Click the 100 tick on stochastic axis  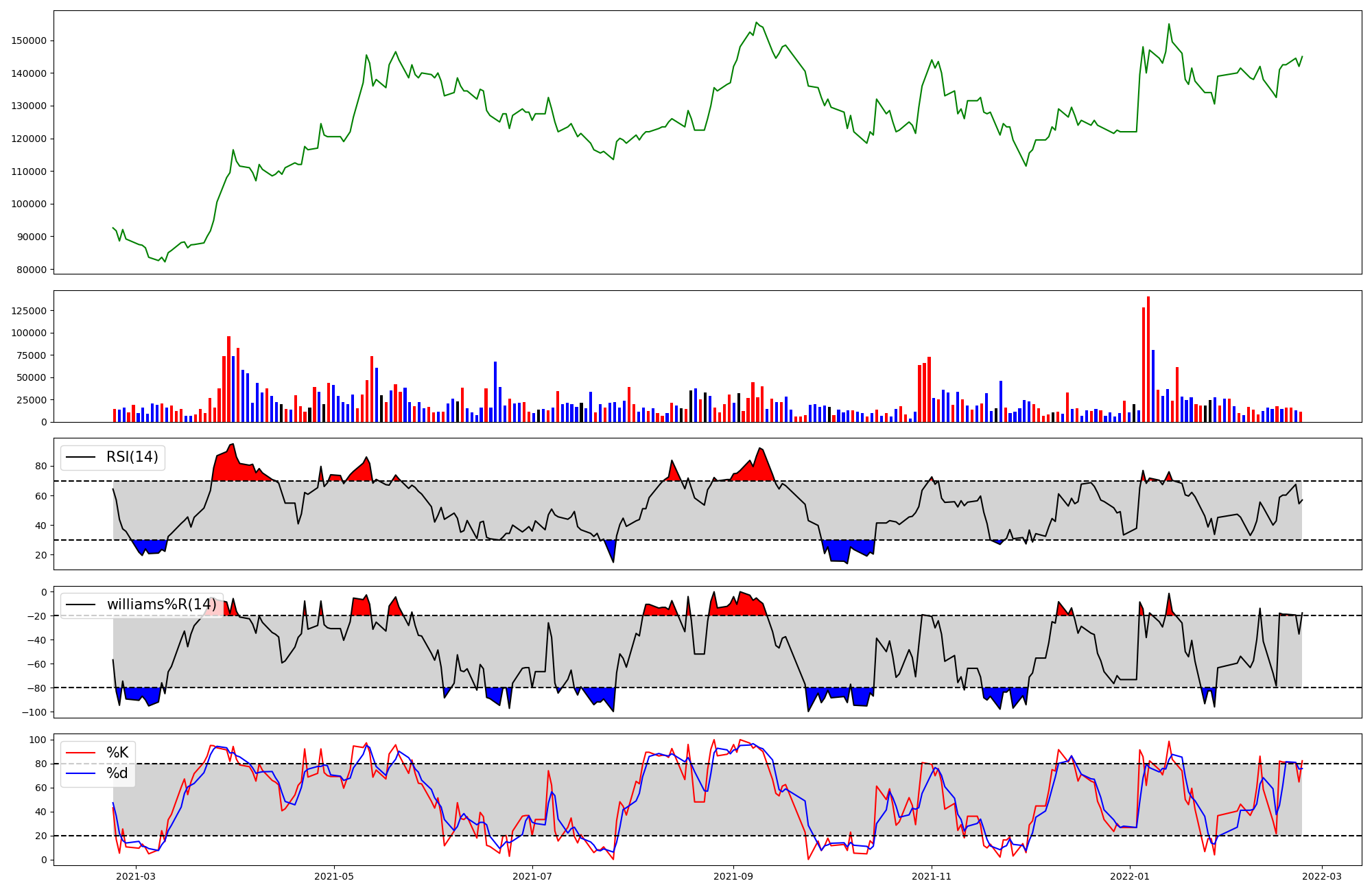tap(38, 740)
